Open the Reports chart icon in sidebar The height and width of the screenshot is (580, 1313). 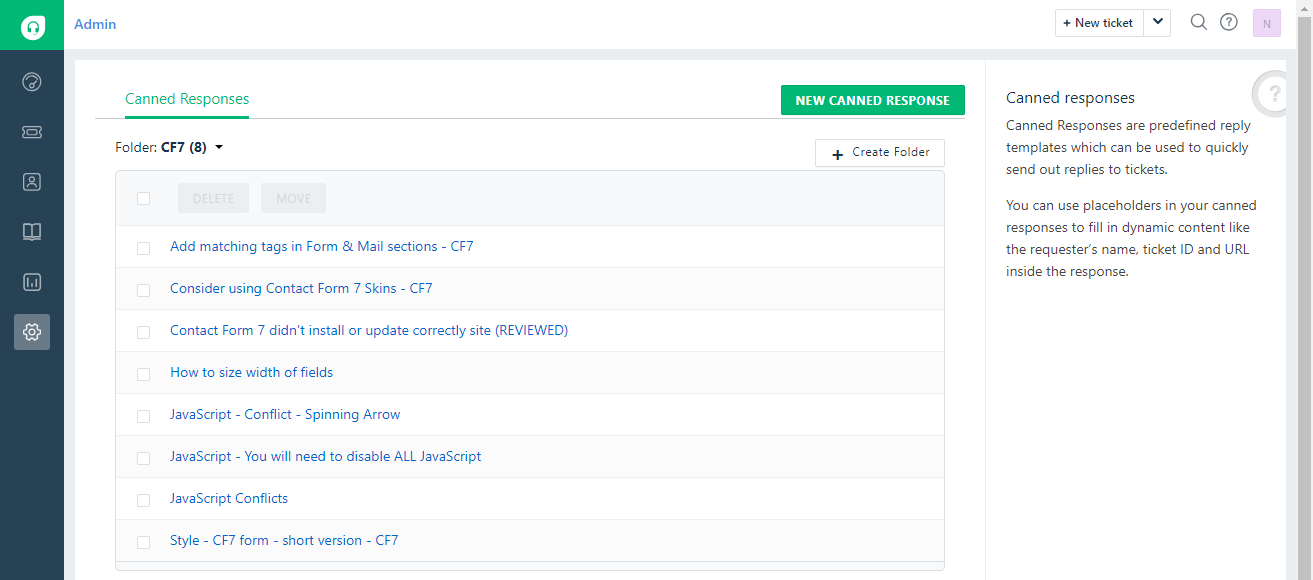32,282
